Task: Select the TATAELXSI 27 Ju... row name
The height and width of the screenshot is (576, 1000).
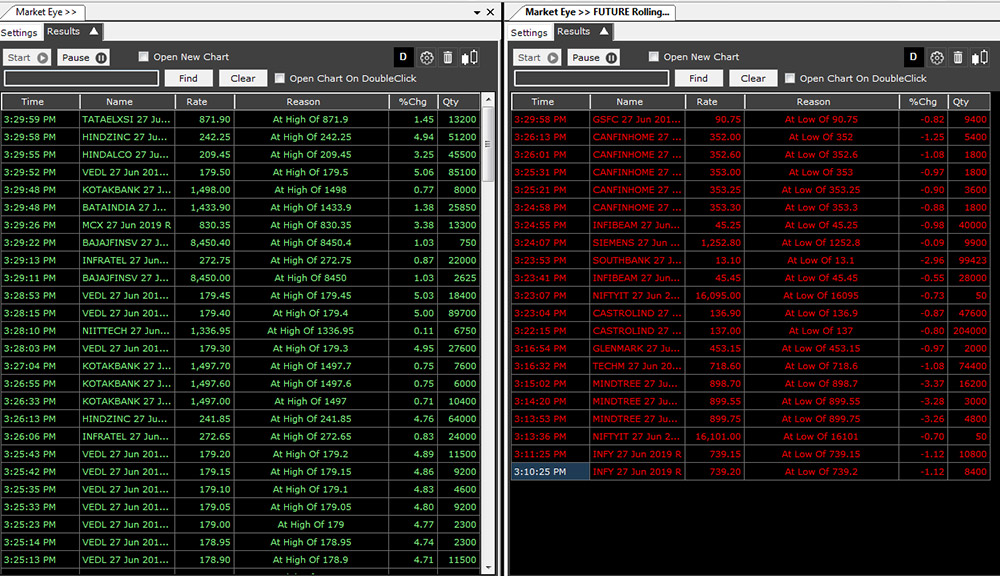Action: [x=126, y=119]
